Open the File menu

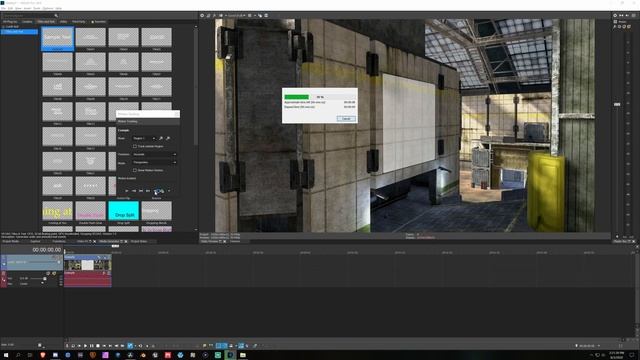pyautogui.click(x=3, y=8)
